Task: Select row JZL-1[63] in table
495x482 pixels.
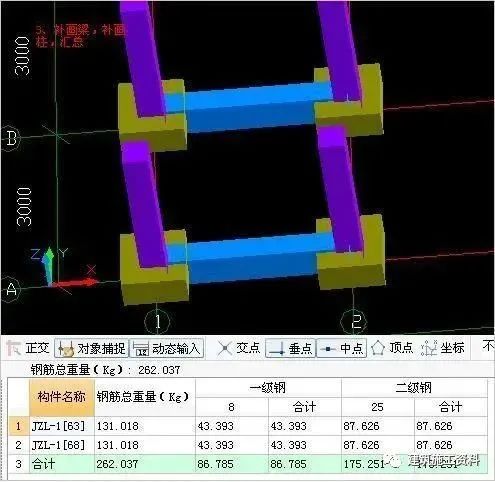Action: 247,426
